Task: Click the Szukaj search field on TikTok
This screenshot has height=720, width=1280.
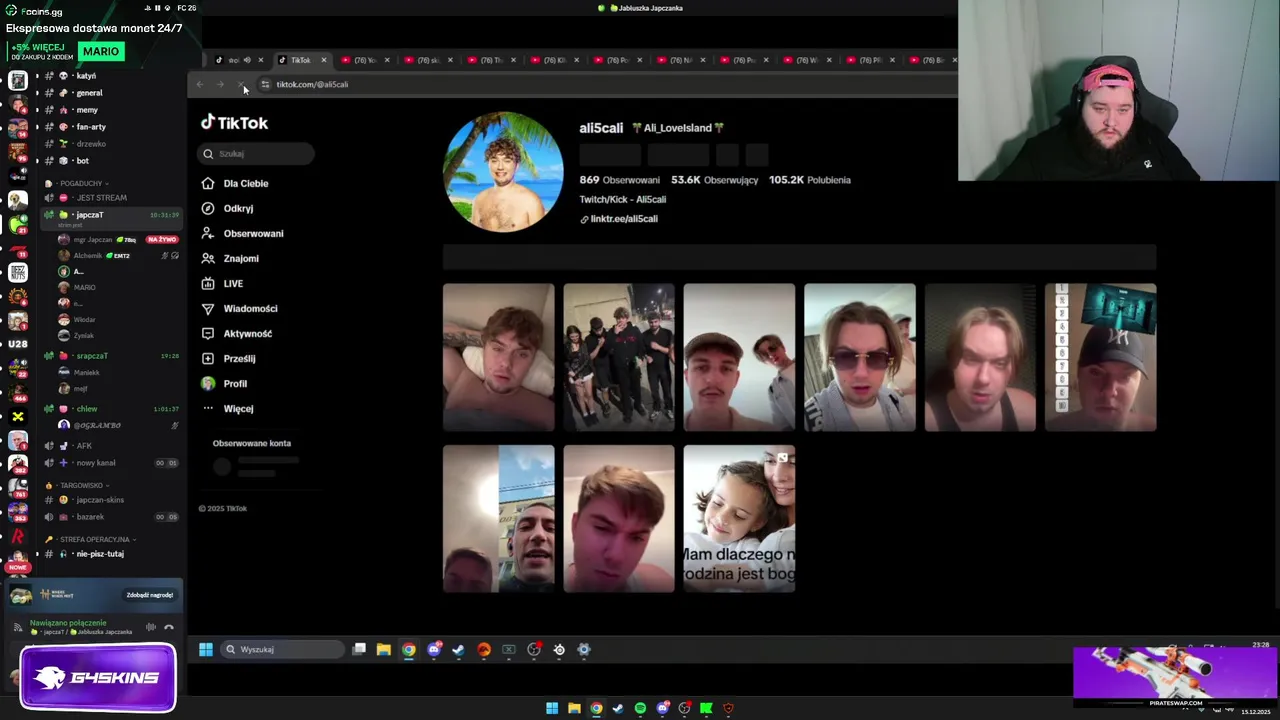Action: click(x=256, y=154)
